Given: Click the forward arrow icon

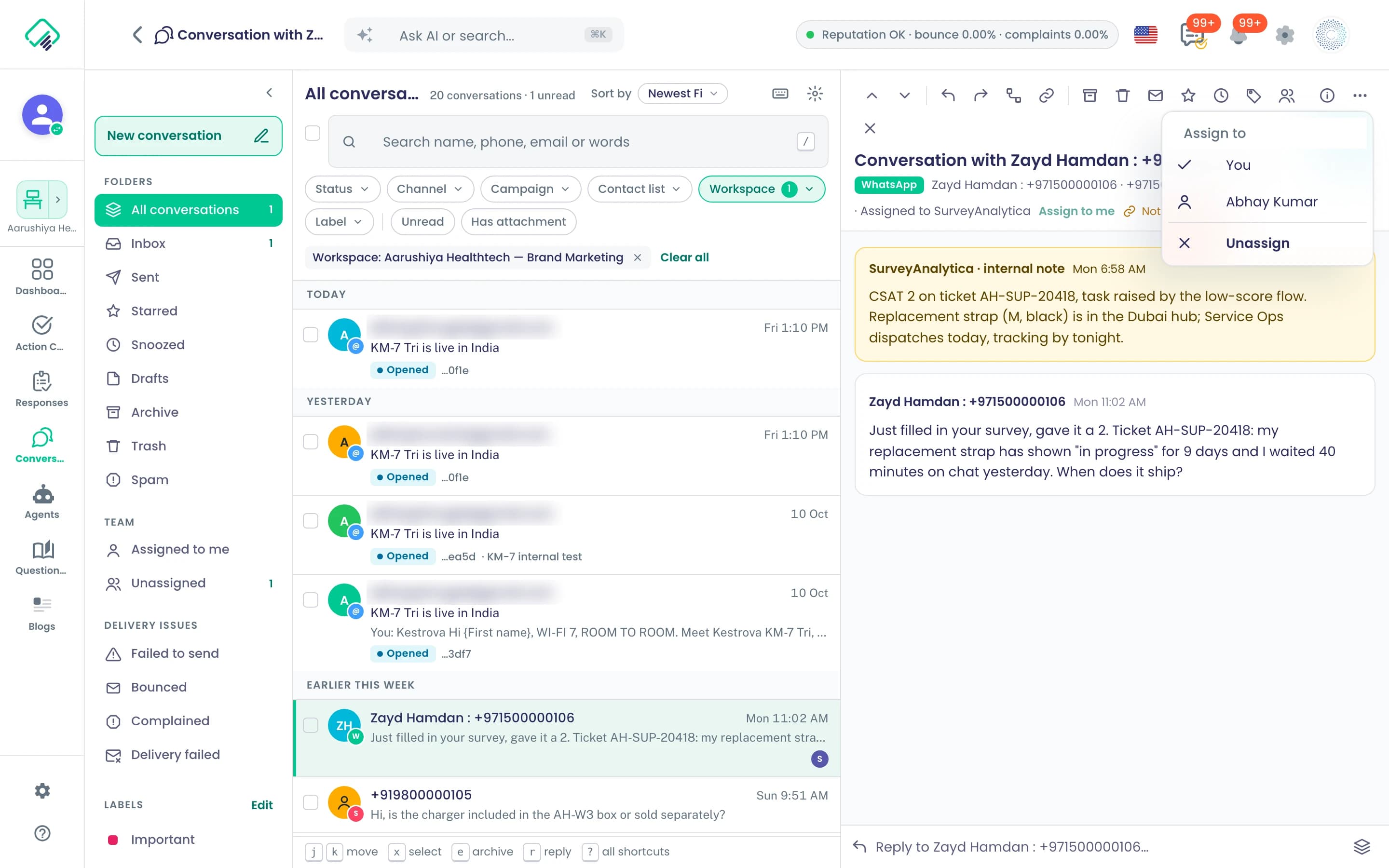Looking at the screenshot, I should tap(981, 95).
